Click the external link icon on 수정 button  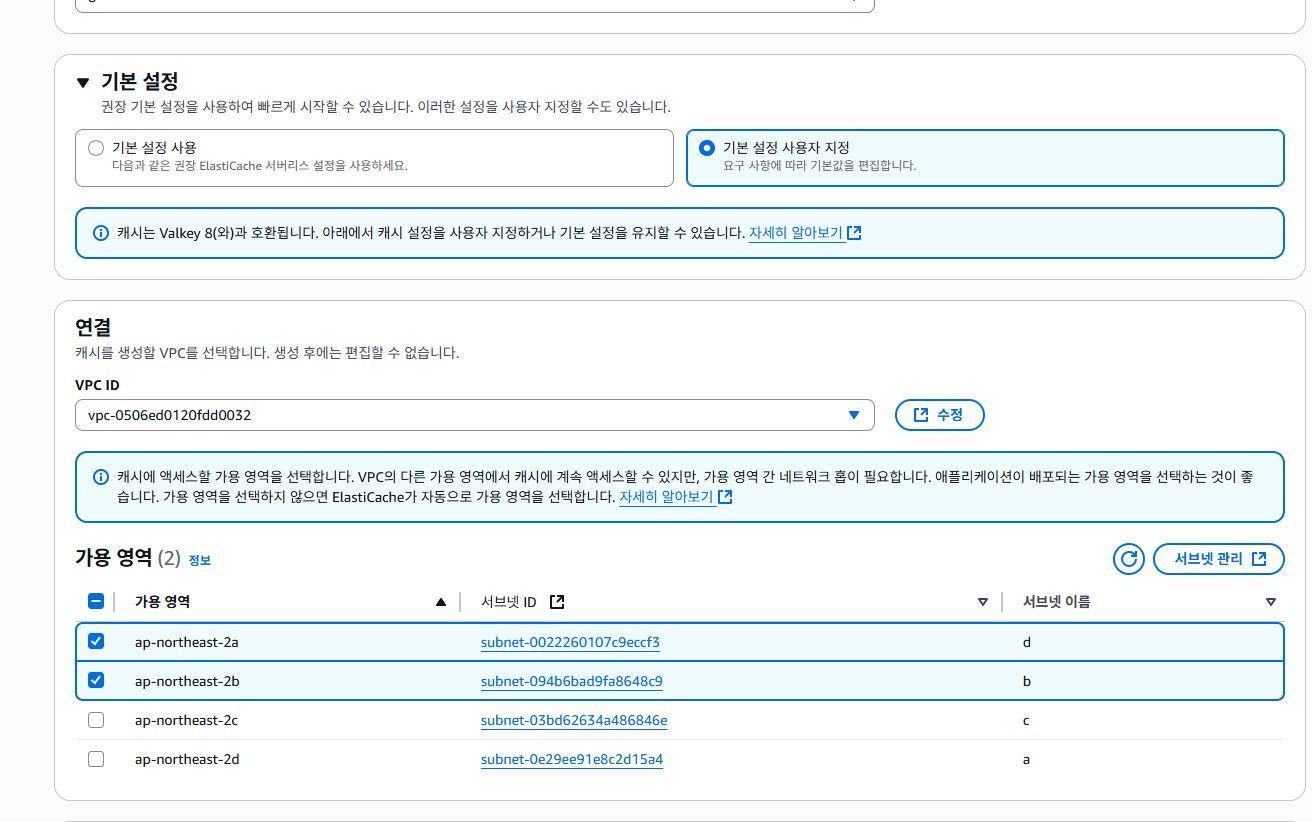coord(921,415)
